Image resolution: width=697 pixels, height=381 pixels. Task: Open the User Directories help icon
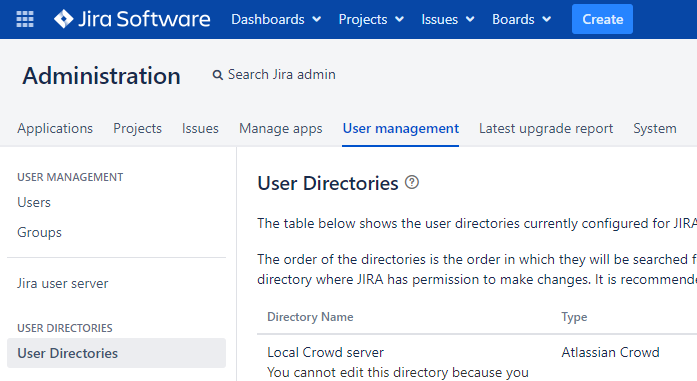pos(412,182)
